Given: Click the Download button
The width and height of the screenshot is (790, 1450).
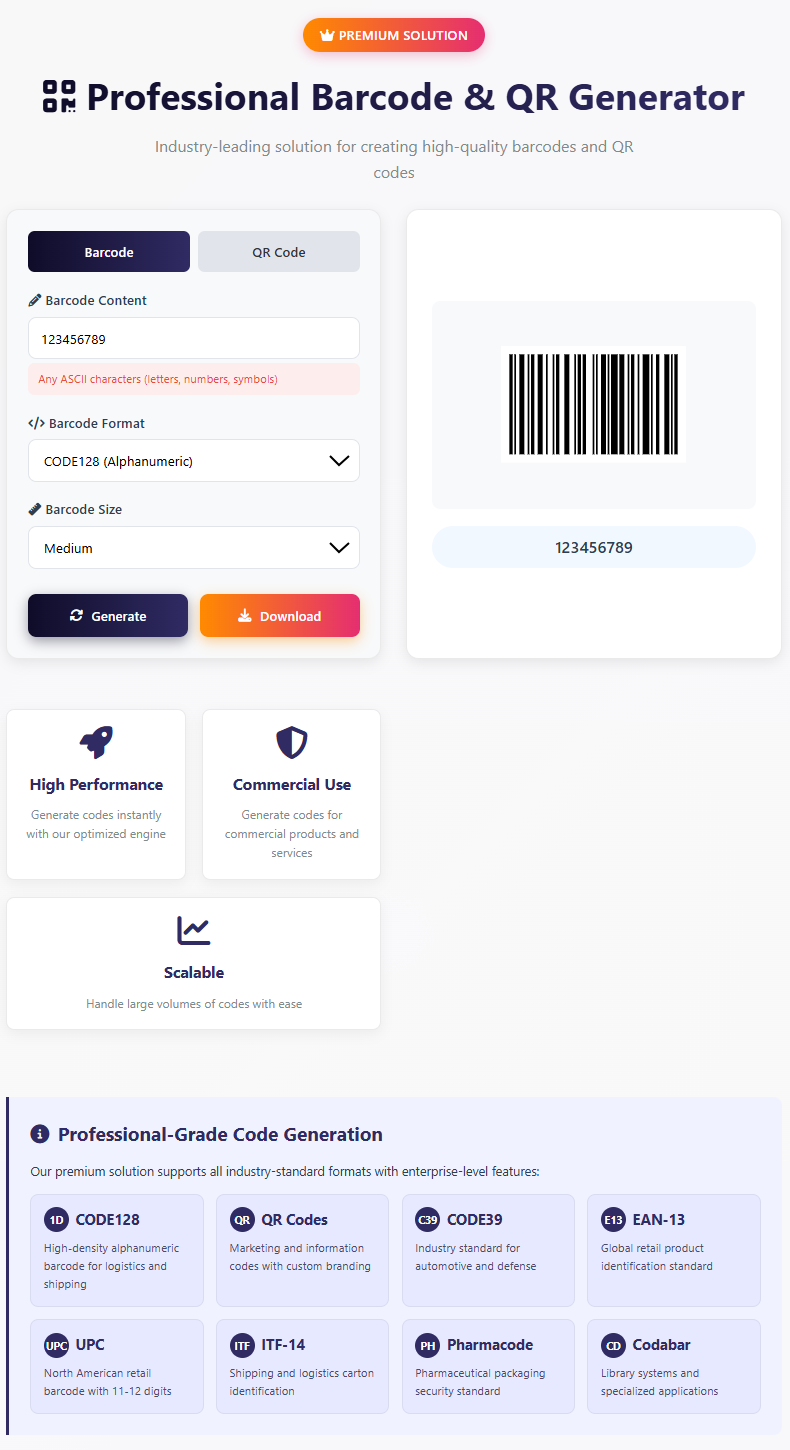Looking at the screenshot, I should tap(280, 616).
